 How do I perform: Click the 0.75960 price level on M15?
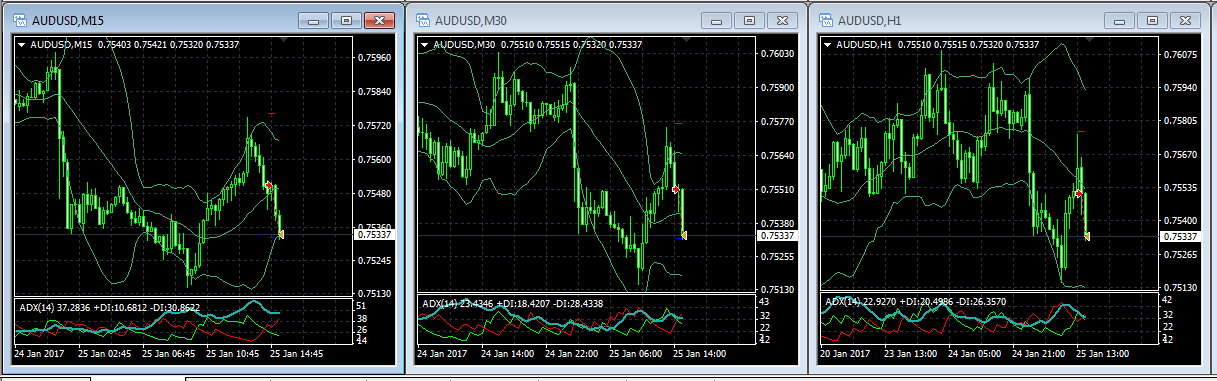[x=376, y=58]
